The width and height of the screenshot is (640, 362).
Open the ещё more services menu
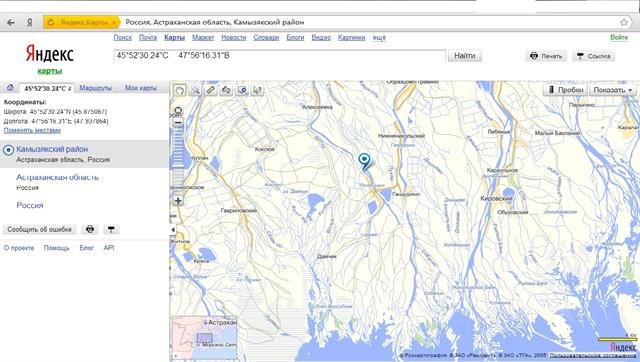pos(379,38)
